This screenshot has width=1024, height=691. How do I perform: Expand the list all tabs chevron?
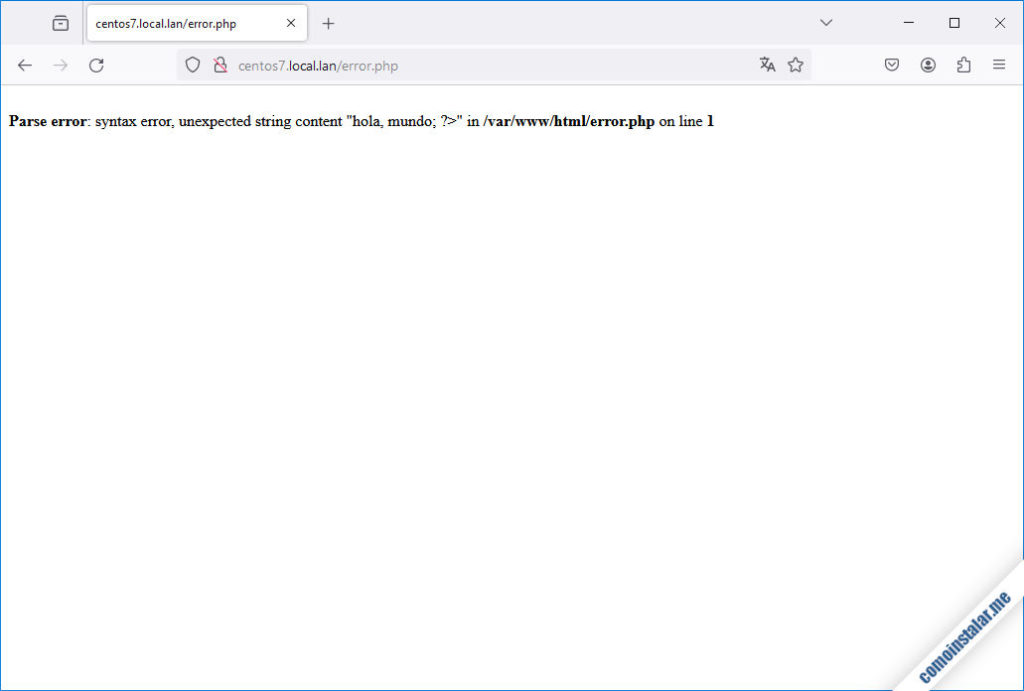tap(826, 23)
